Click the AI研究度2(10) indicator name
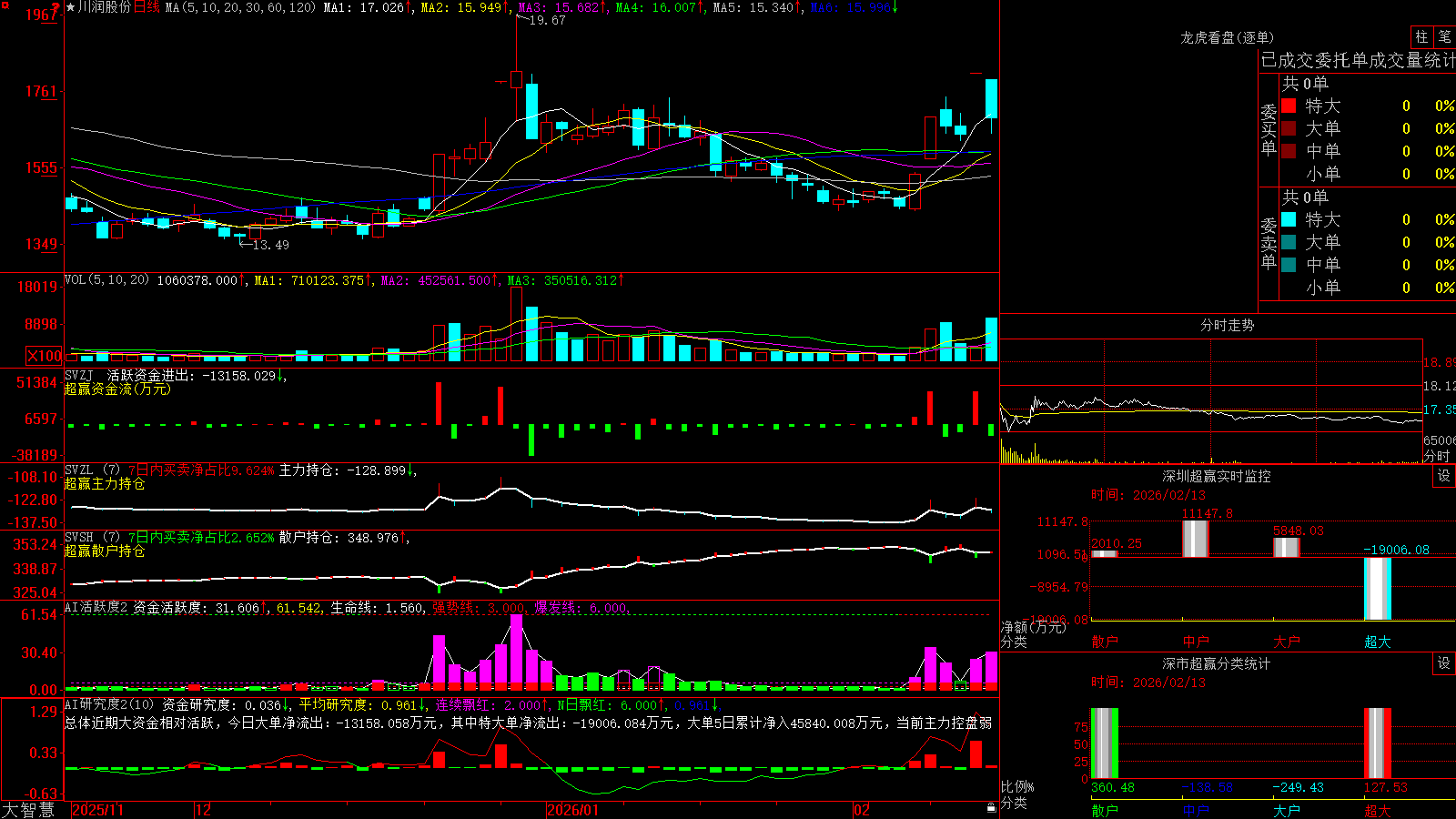 pyautogui.click(x=109, y=704)
